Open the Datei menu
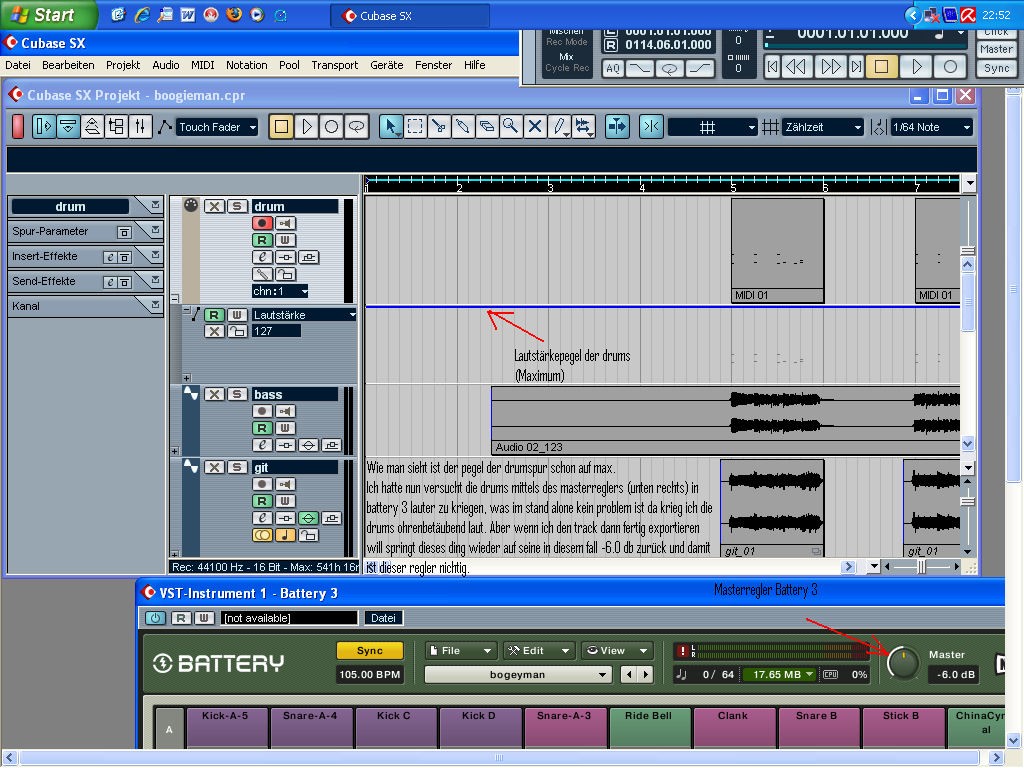 (18, 65)
